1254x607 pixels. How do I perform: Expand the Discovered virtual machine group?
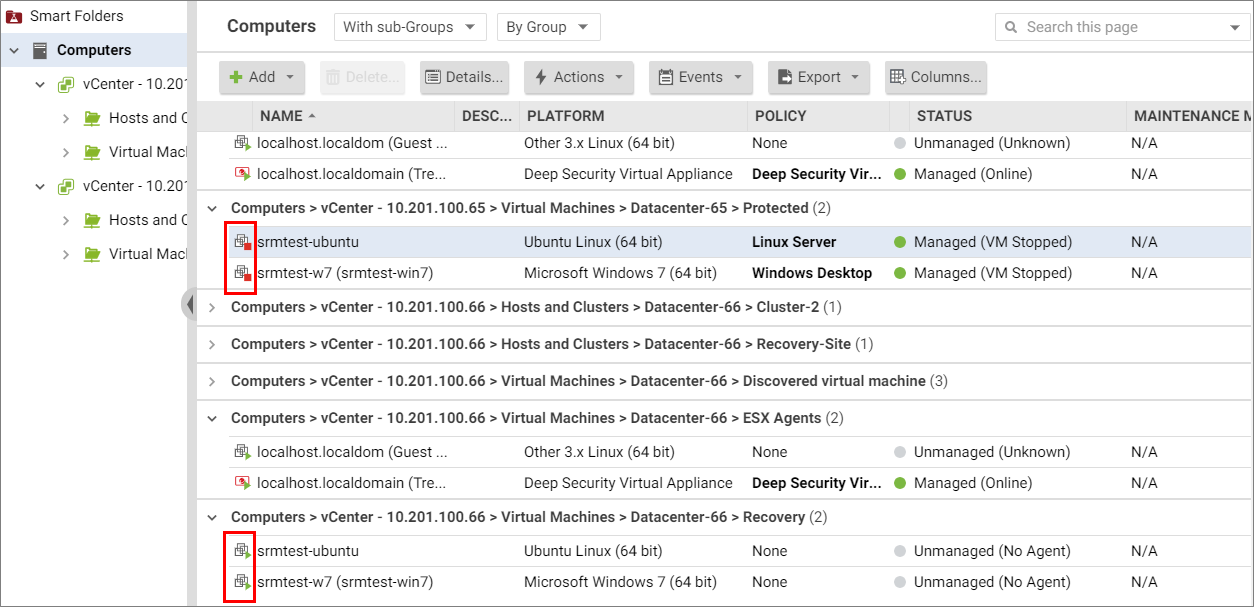212,381
